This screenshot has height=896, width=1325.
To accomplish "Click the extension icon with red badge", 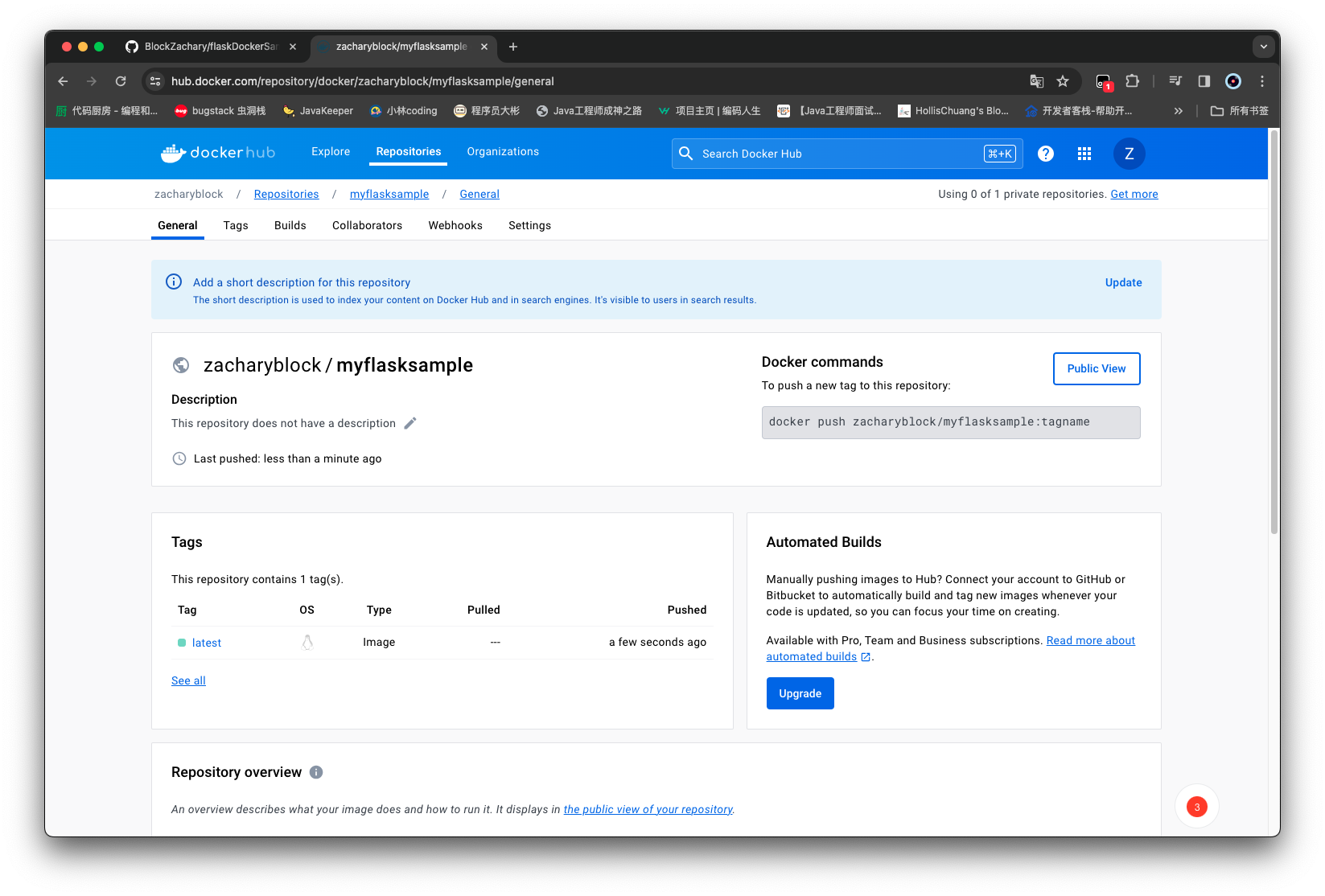I will 1104,82.
